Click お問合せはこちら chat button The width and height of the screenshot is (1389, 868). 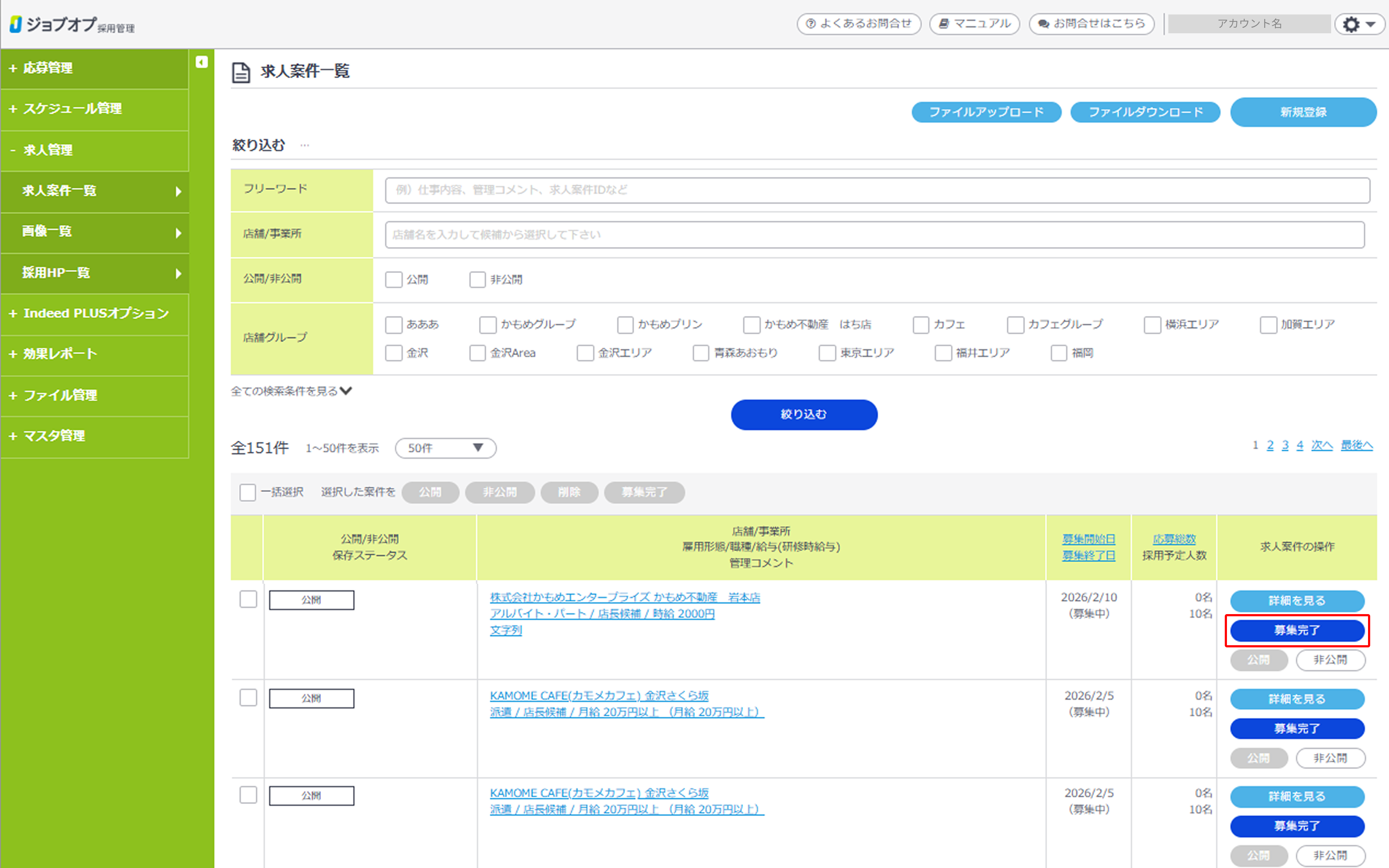click(1091, 24)
